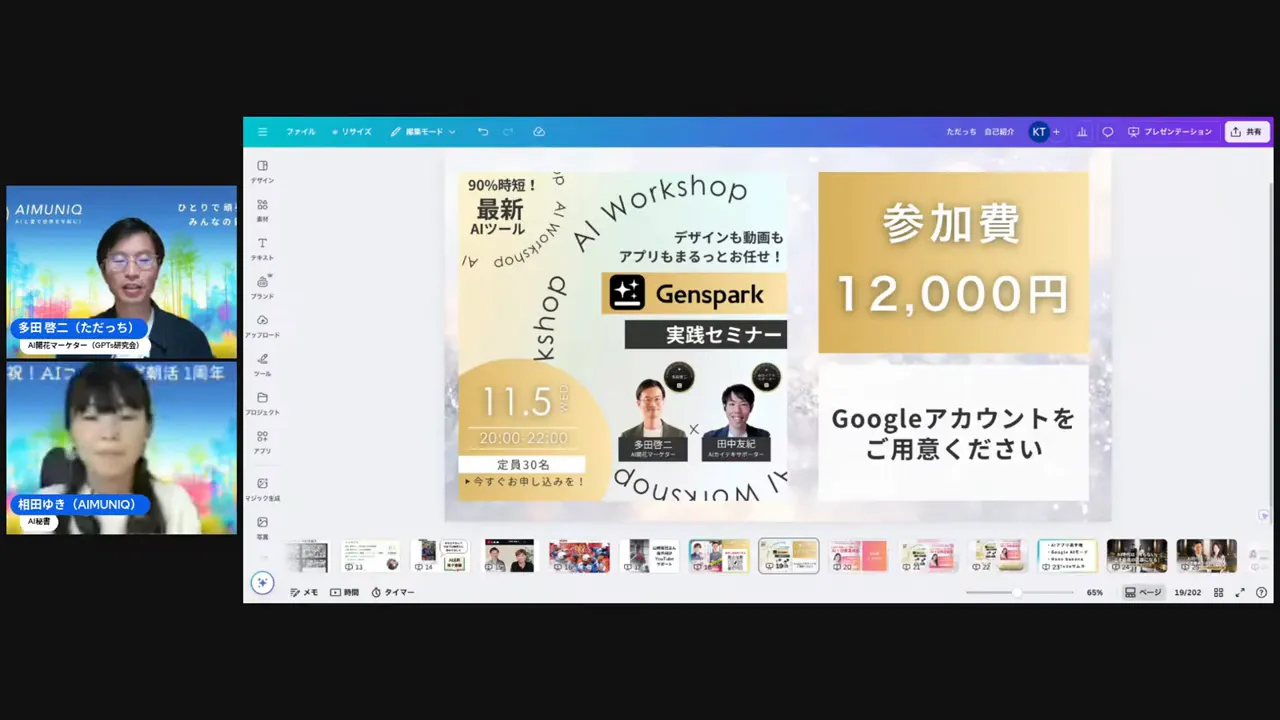This screenshot has height=720, width=1280.
Task: Click the 参加費 heading on the slide
Action: [x=952, y=225]
